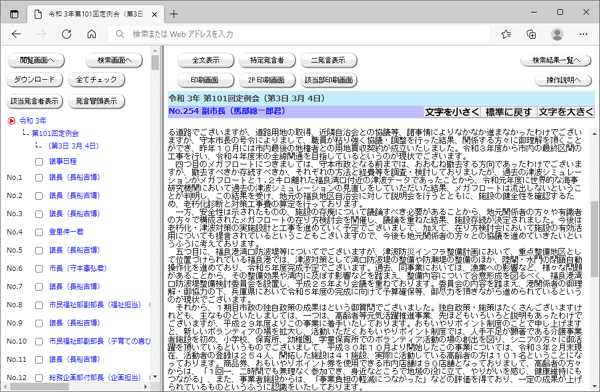Open the 第101回定例会 tree link
Viewport: 600px width, 392px height.
(x=55, y=134)
